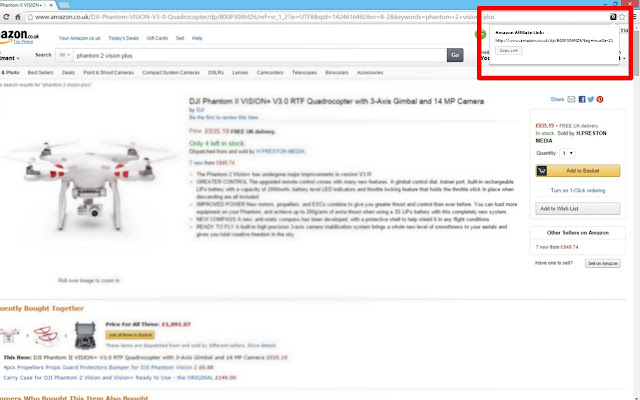Click the Go search button

click(x=455, y=55)
